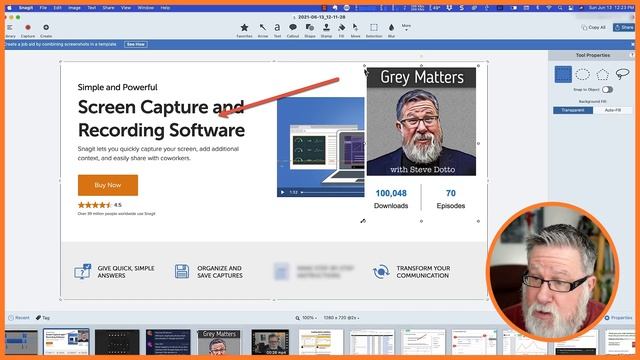640x360 pixels.
Task: Click the Recent filter in tray
Action: pyautogui.click(x=19, y=318)
